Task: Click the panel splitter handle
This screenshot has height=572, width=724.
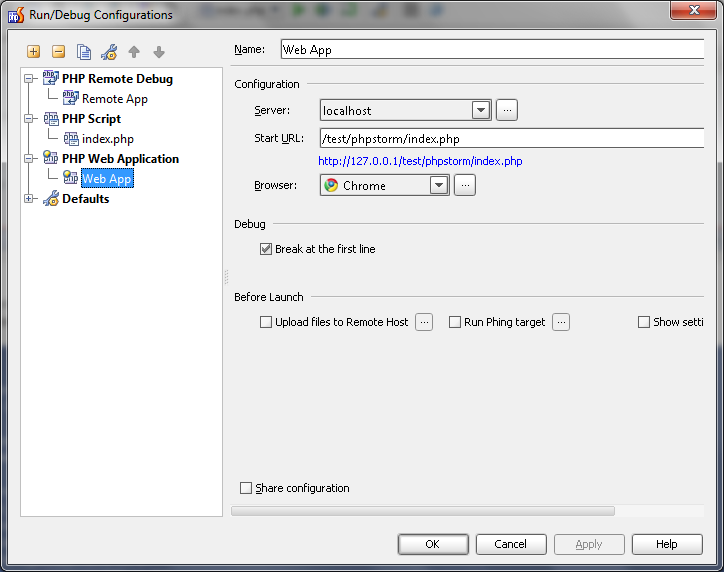Action: pos(226,277)
